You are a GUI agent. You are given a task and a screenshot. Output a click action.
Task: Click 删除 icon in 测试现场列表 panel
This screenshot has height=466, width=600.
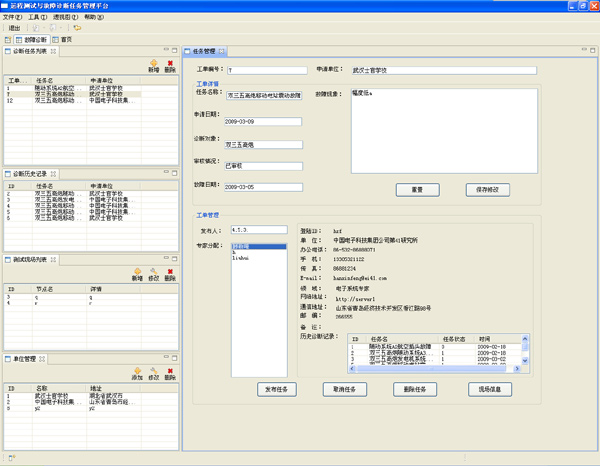[170, 272]
